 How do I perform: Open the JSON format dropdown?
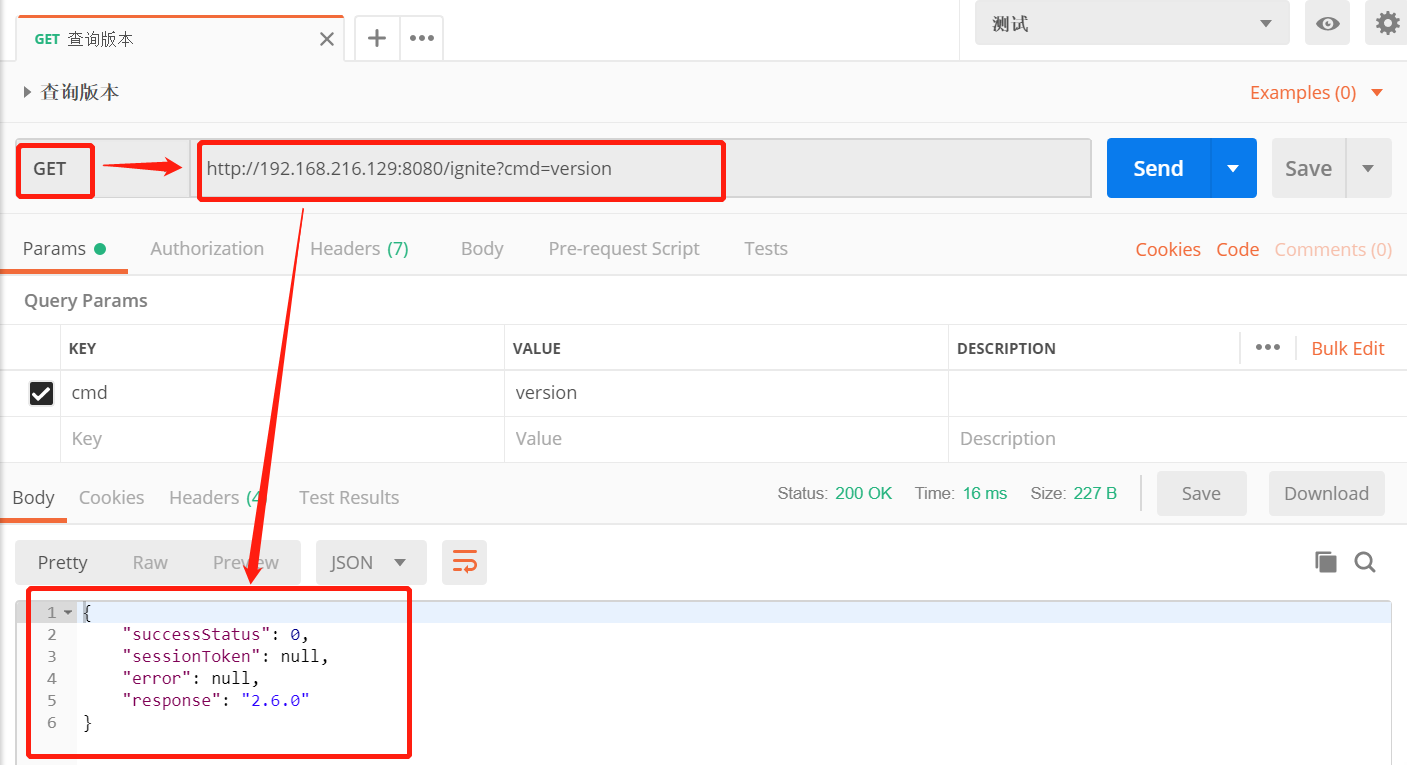(370, 562)
